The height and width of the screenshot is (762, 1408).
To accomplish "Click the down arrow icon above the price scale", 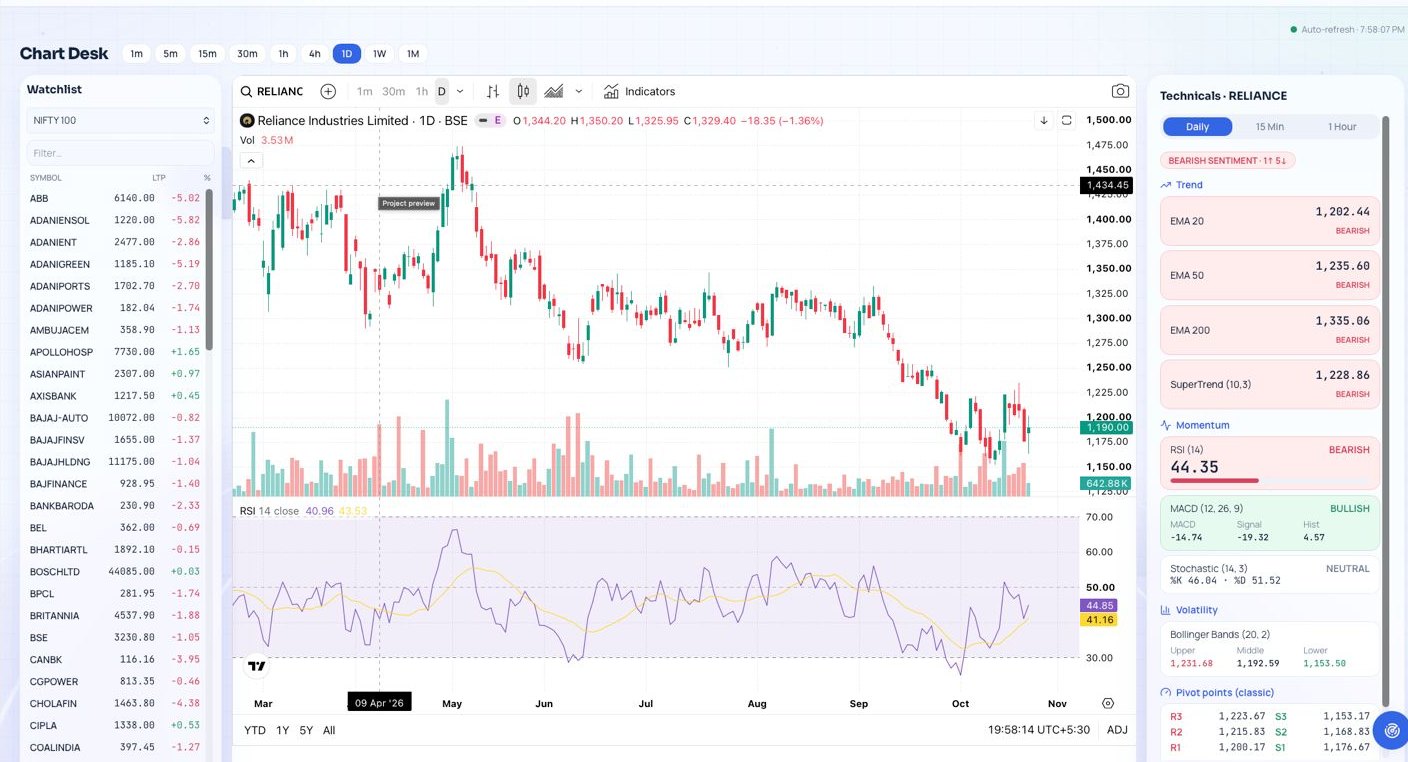I will (1044, 120).
